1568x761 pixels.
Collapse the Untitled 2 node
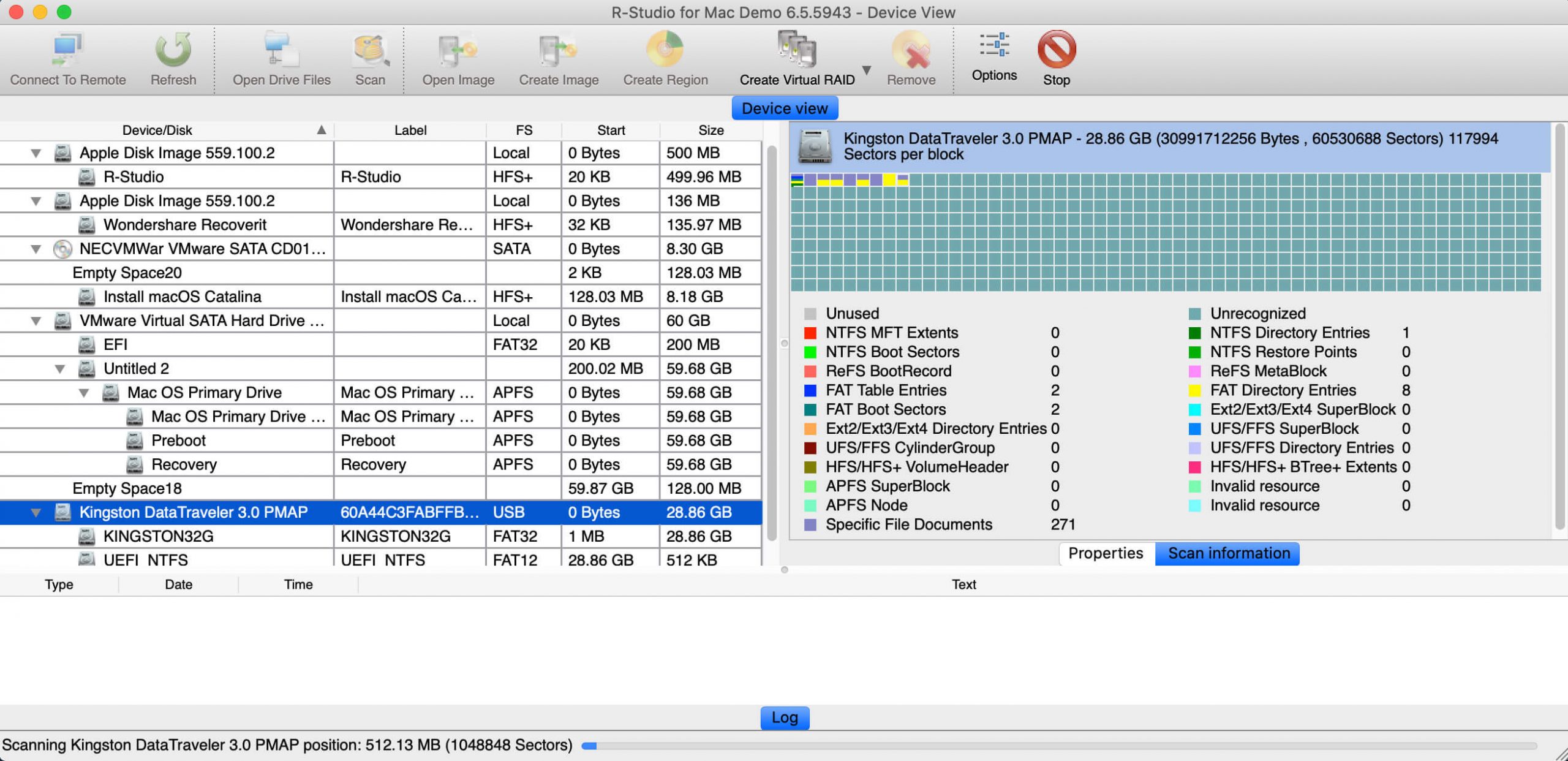[x=60, y=369]
